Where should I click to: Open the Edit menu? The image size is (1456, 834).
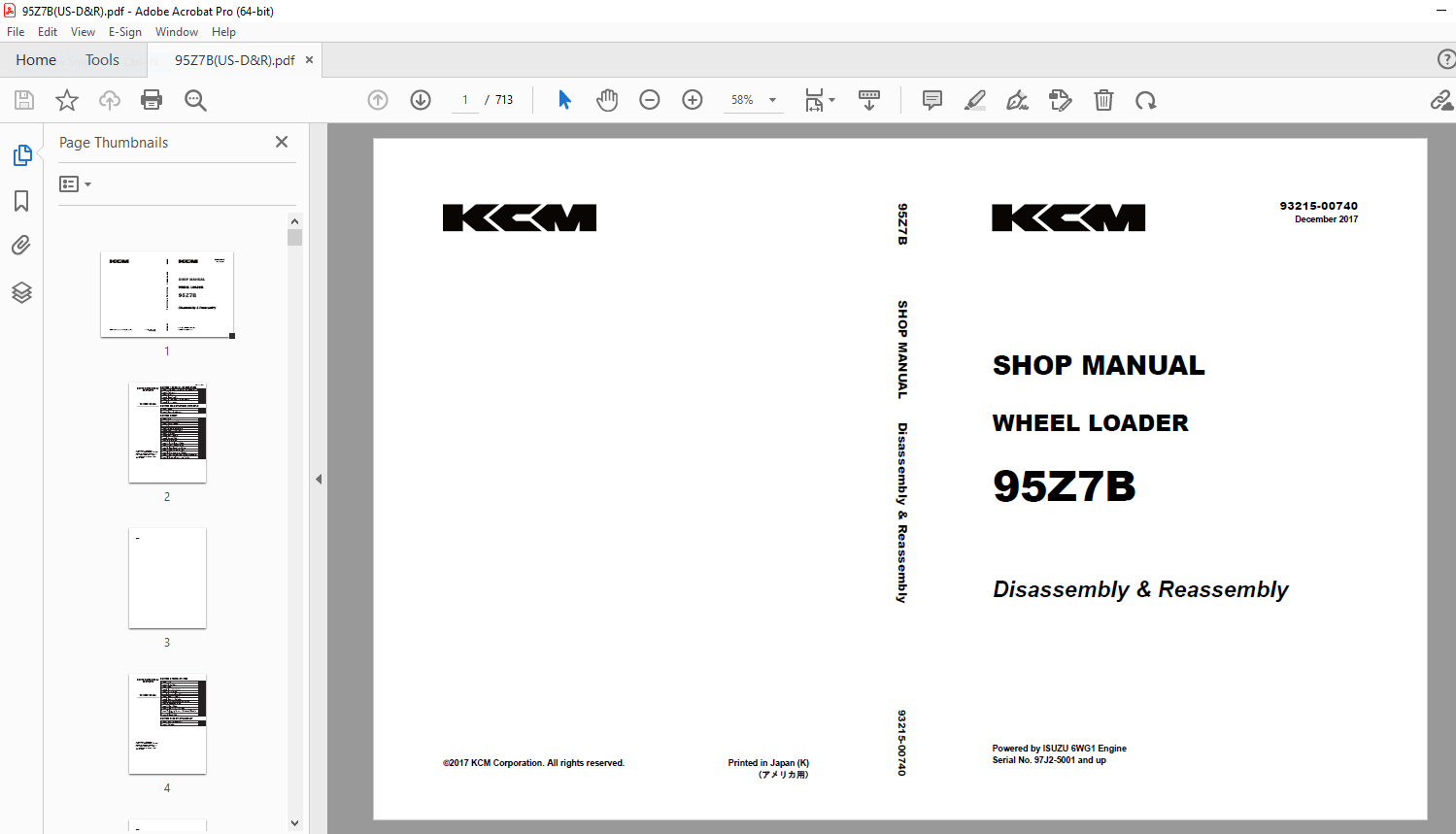[48, 32]
